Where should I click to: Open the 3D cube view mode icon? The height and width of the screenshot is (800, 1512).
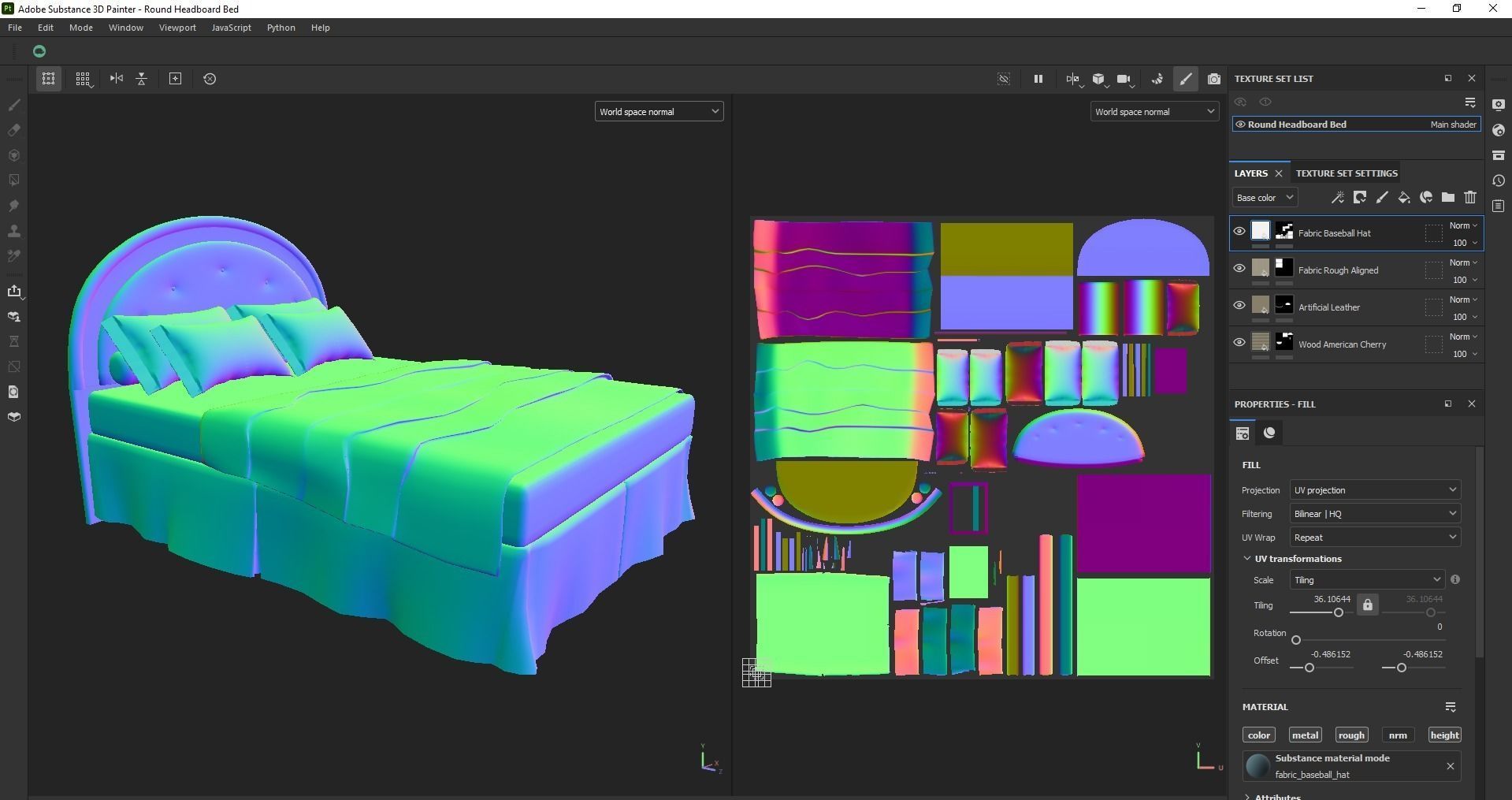[x=1098, y=79]
